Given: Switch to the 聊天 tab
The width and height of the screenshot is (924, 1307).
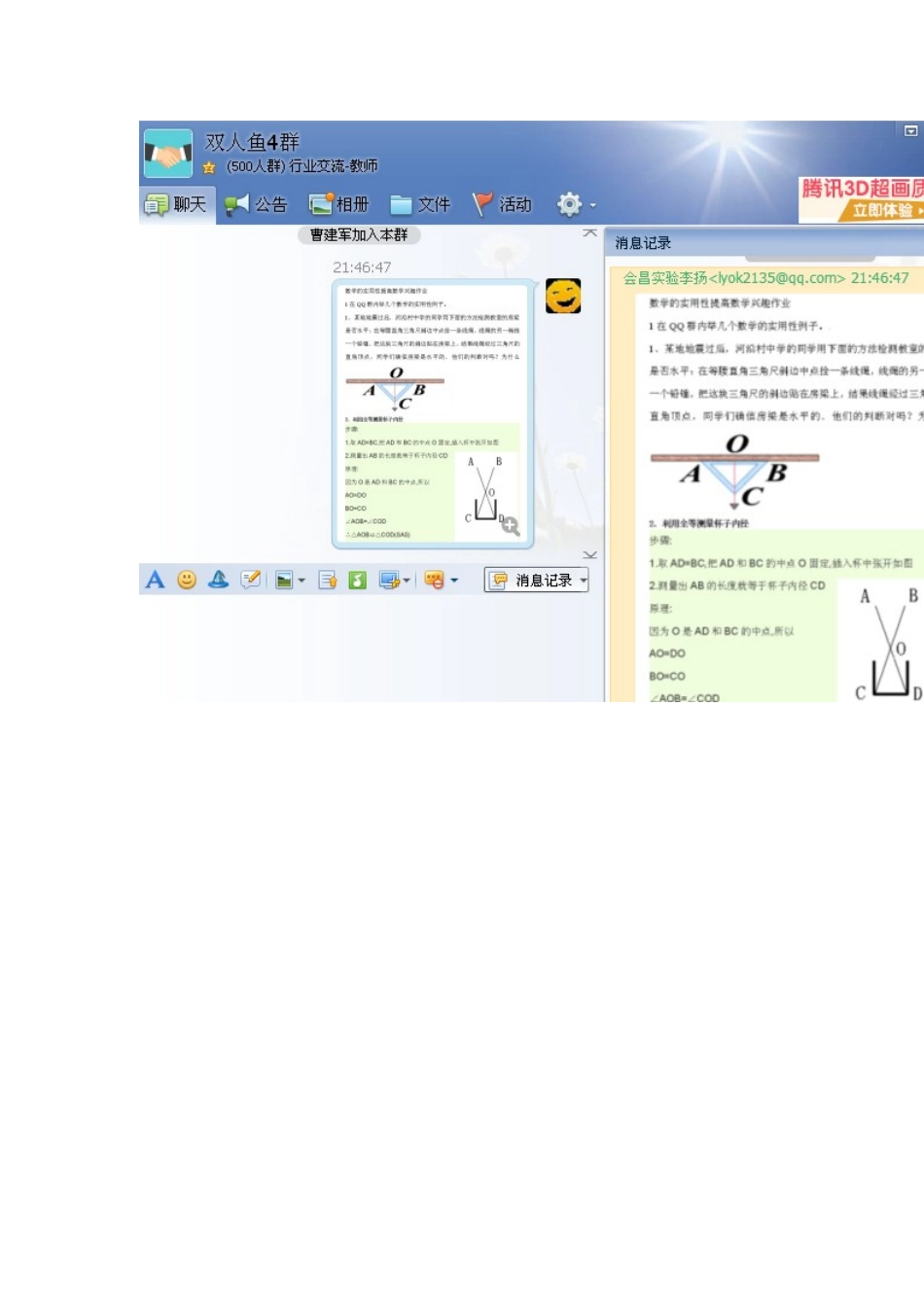Looking at the screenshot, I should point(176,204).
